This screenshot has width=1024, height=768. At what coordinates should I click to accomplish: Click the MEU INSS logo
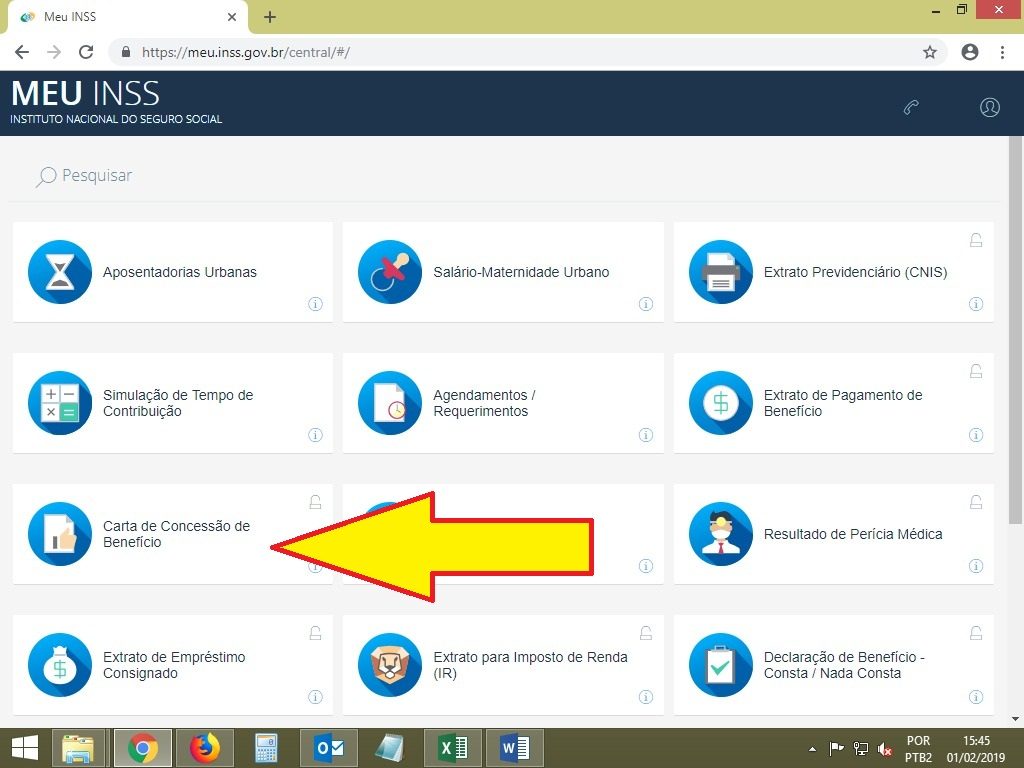point(116,102)
